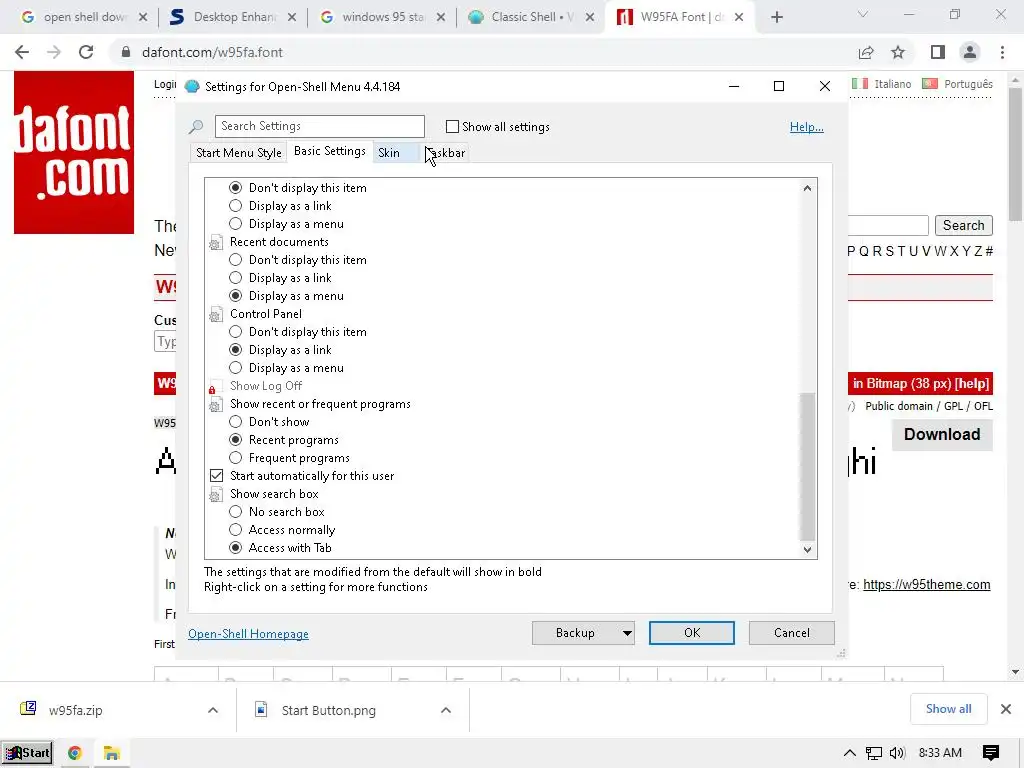
Task: Click dafont Download button
Action: point(942,434)
